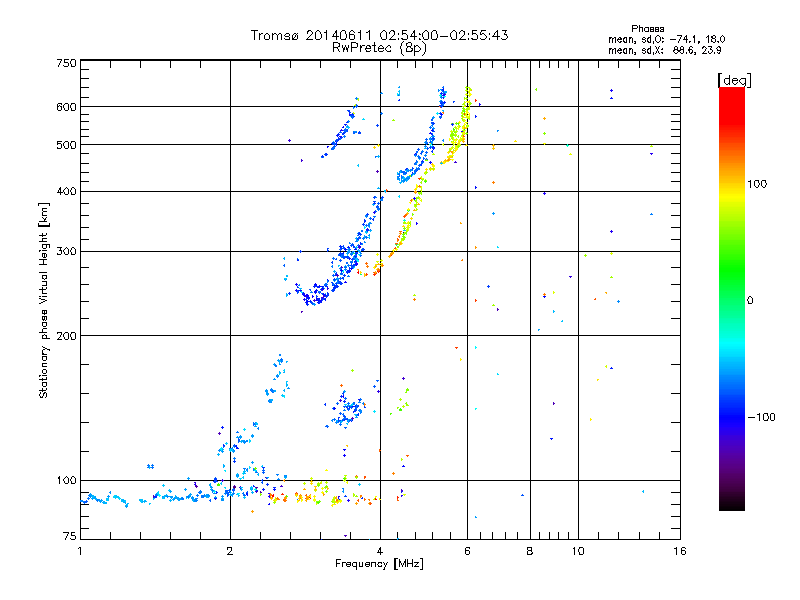Click the y-axis tick label "200"
This screenshot has width=800, height=600.
(66, 336)
